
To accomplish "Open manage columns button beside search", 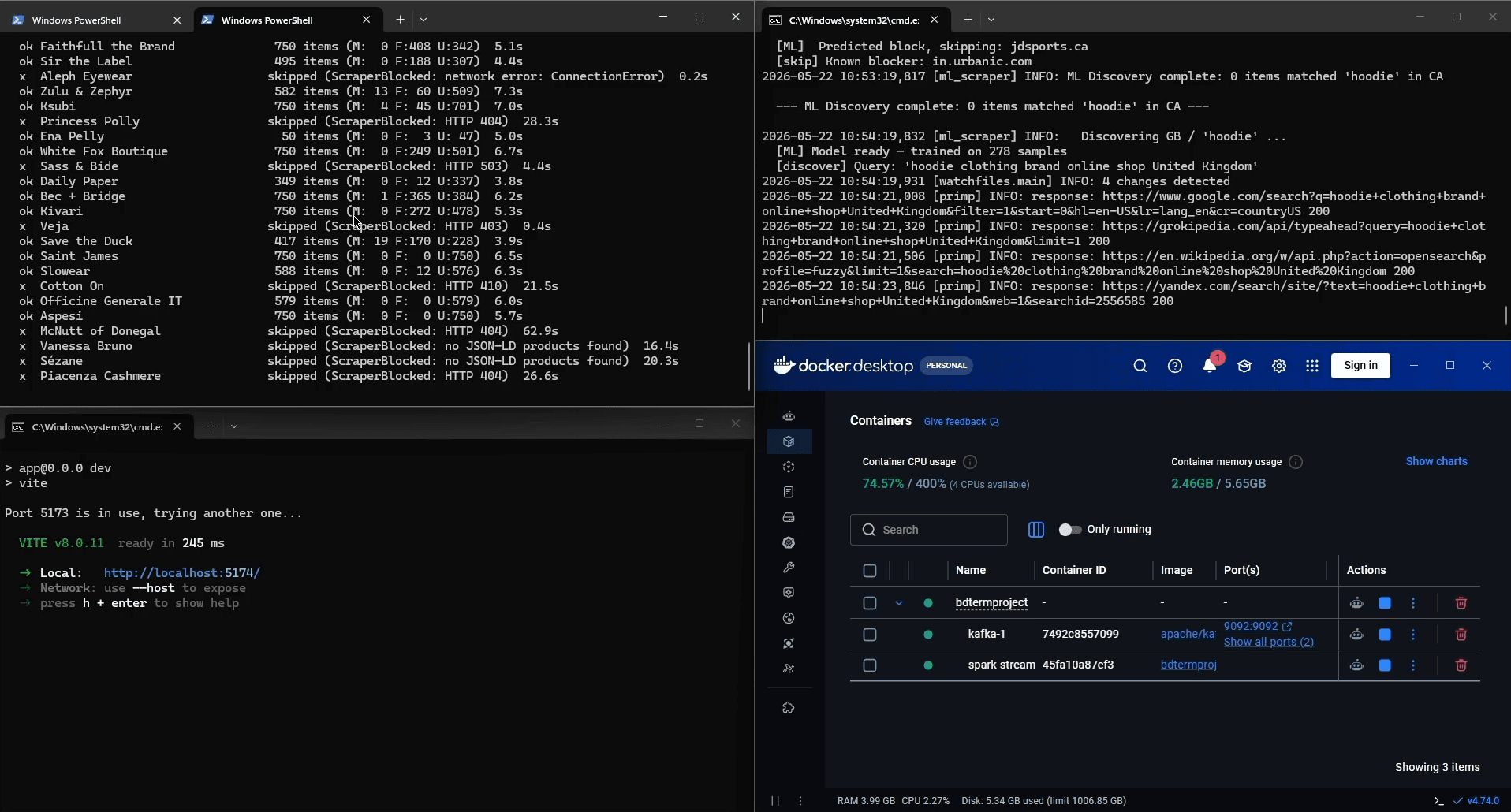I will (x=1036, y=530).
